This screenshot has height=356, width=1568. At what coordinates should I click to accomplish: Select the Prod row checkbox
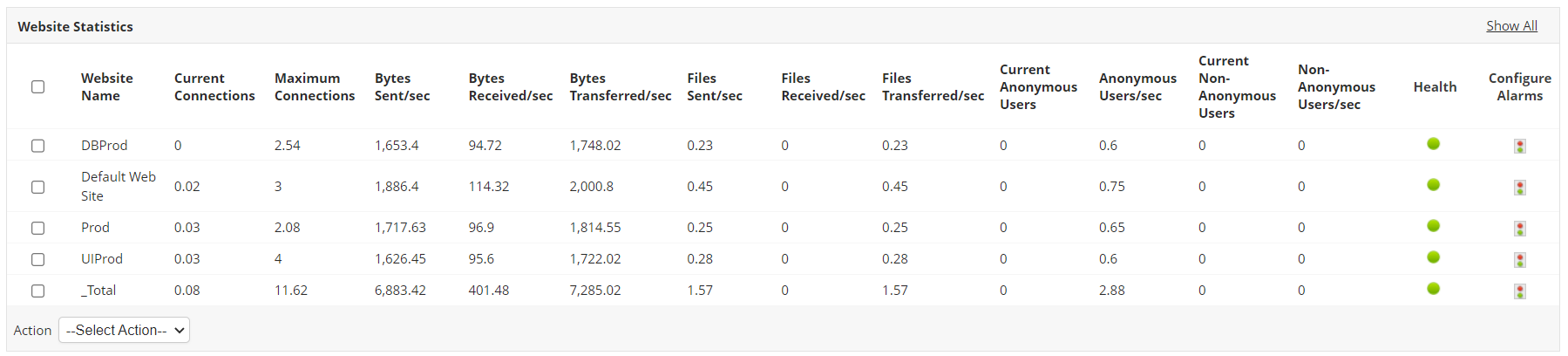click(37, 228)
